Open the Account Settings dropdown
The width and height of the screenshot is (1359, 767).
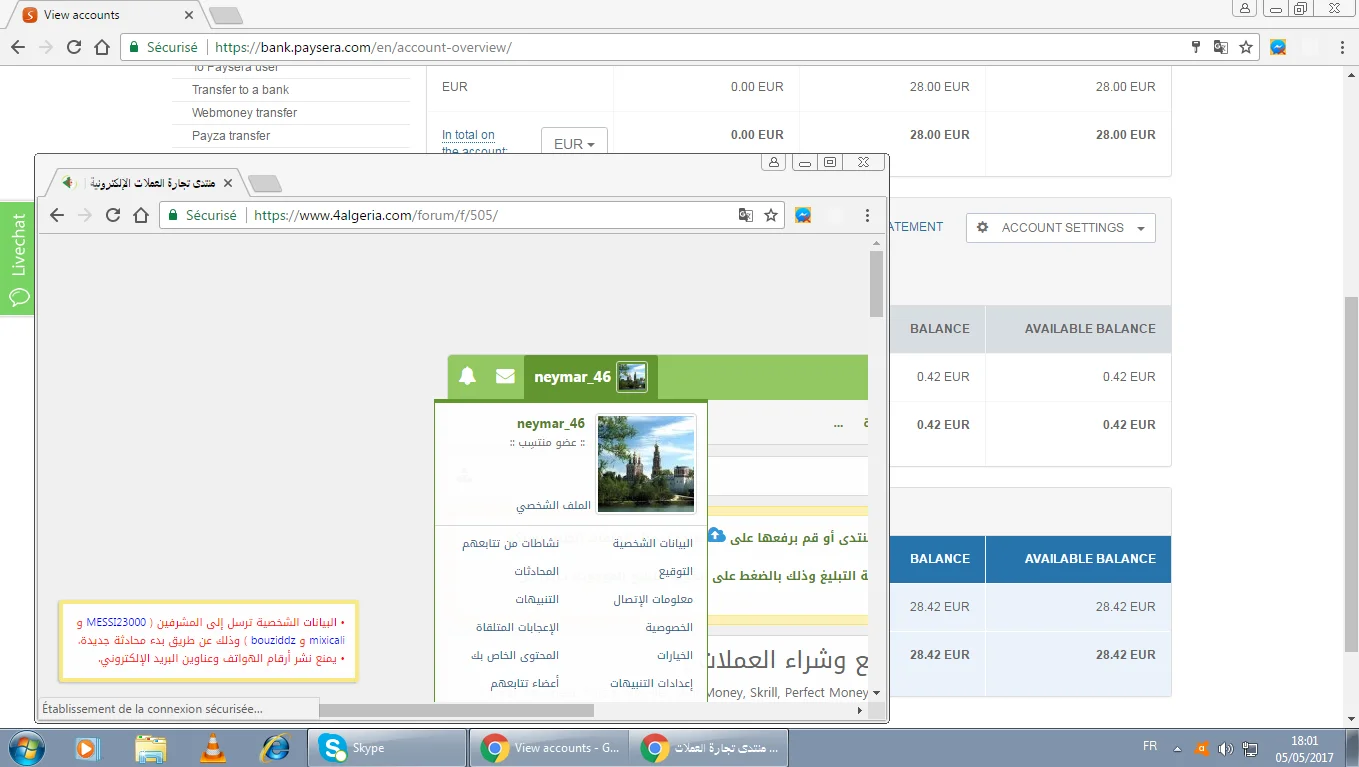(x=1061, y=228)
